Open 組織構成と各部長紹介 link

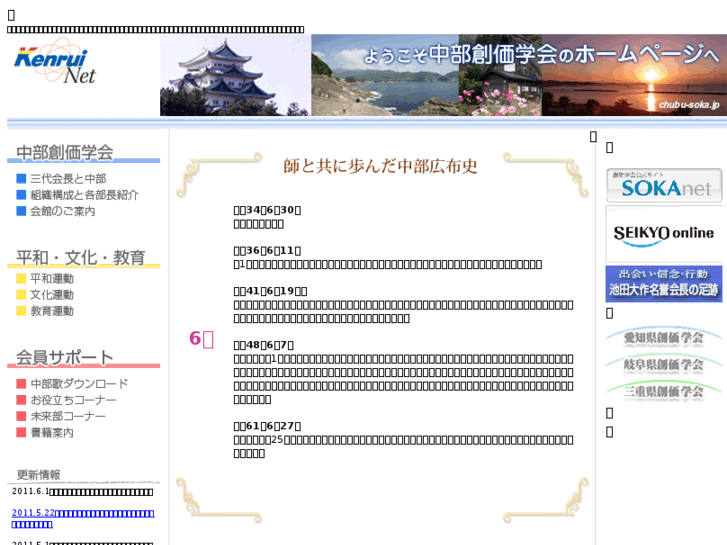pos(84,195)
